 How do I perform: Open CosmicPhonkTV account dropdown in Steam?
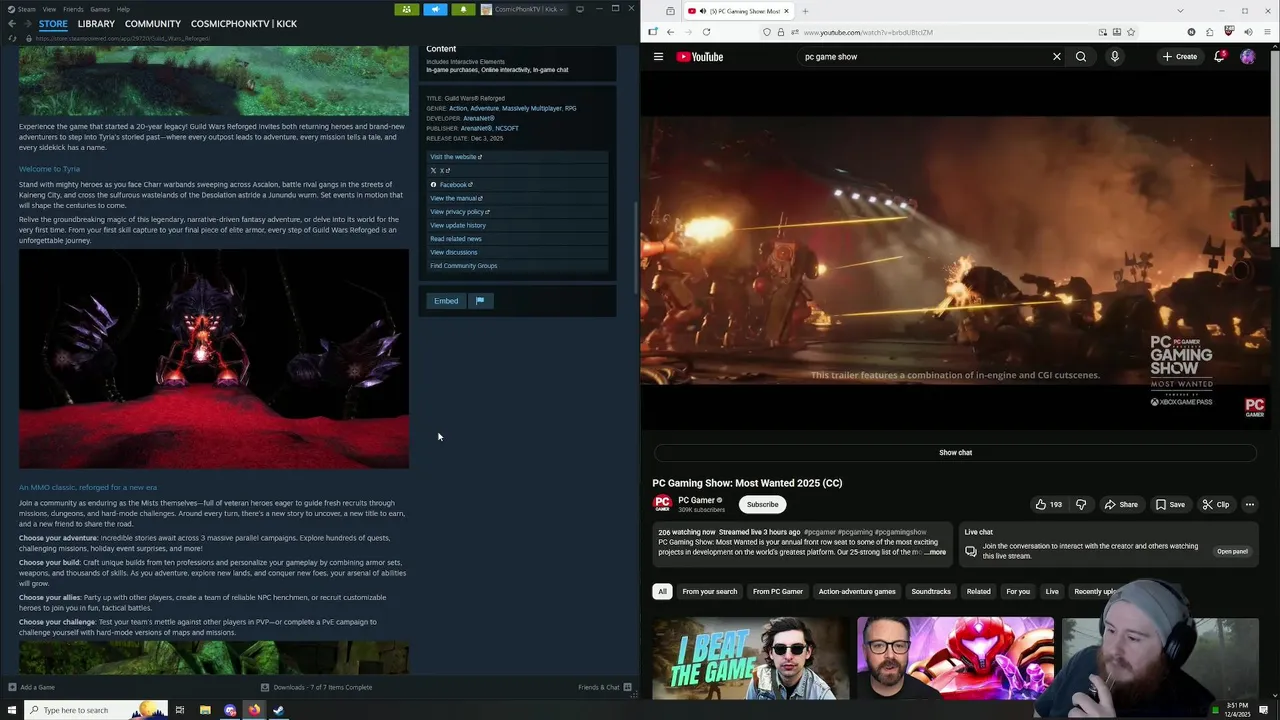524,9
